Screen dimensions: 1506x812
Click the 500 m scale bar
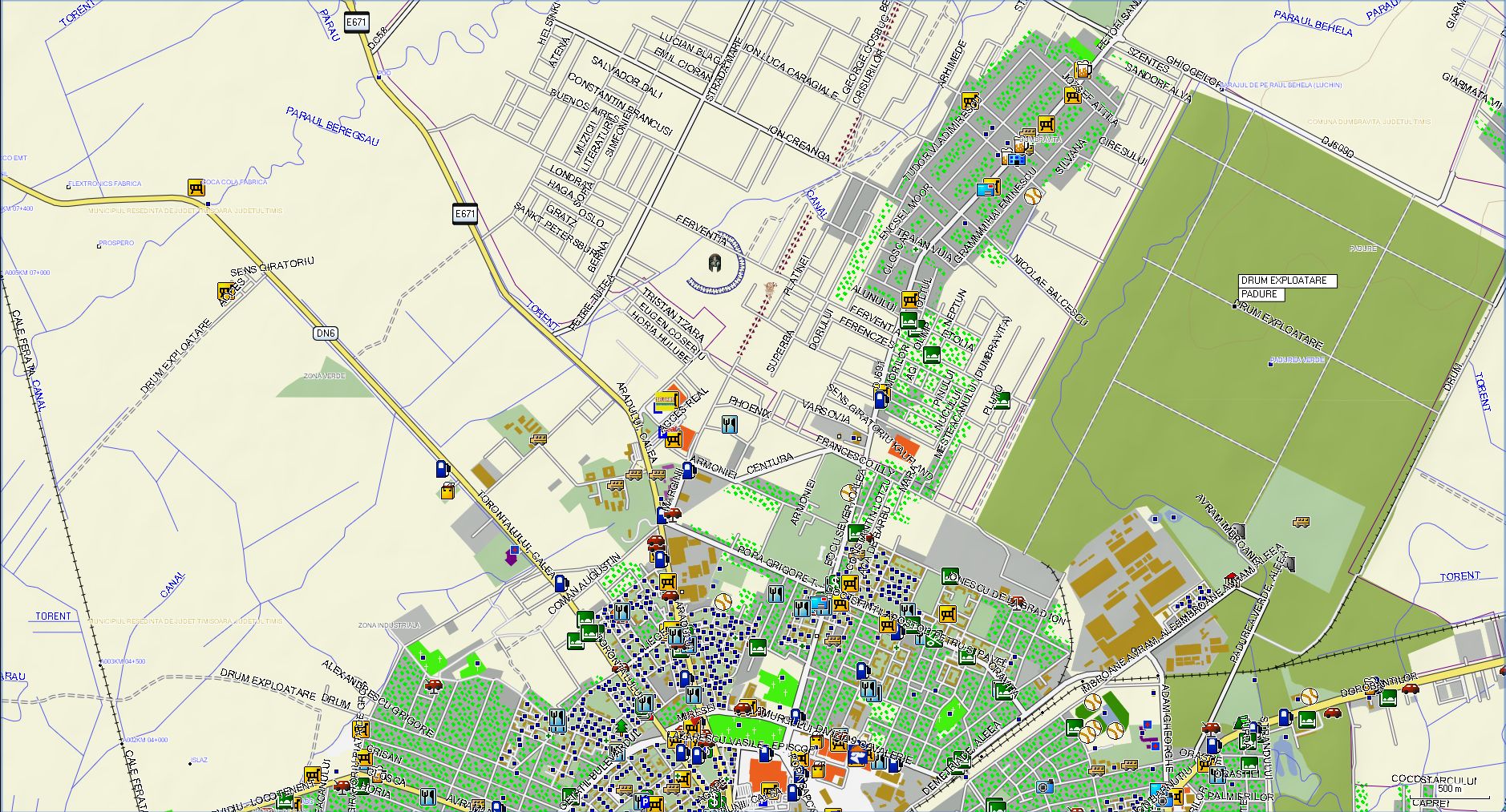[1459, 794]
